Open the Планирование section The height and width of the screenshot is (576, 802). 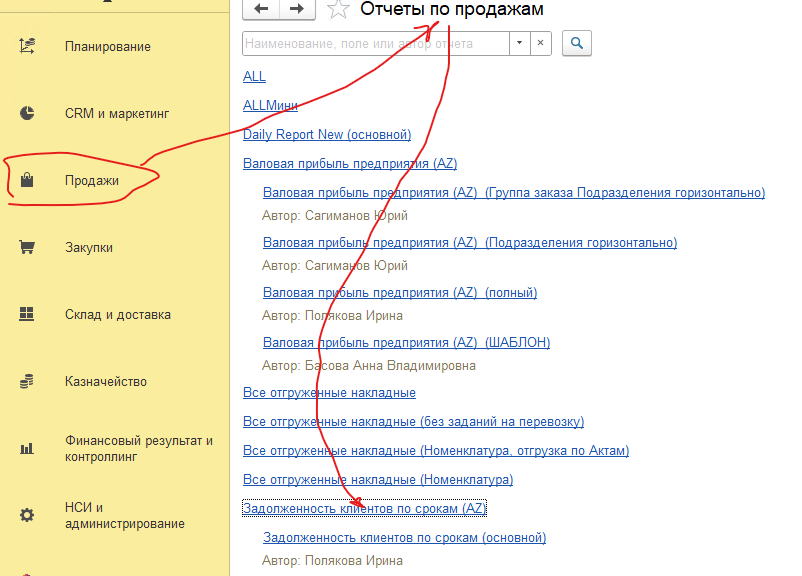pyautogui.click(x=108, y=46)
